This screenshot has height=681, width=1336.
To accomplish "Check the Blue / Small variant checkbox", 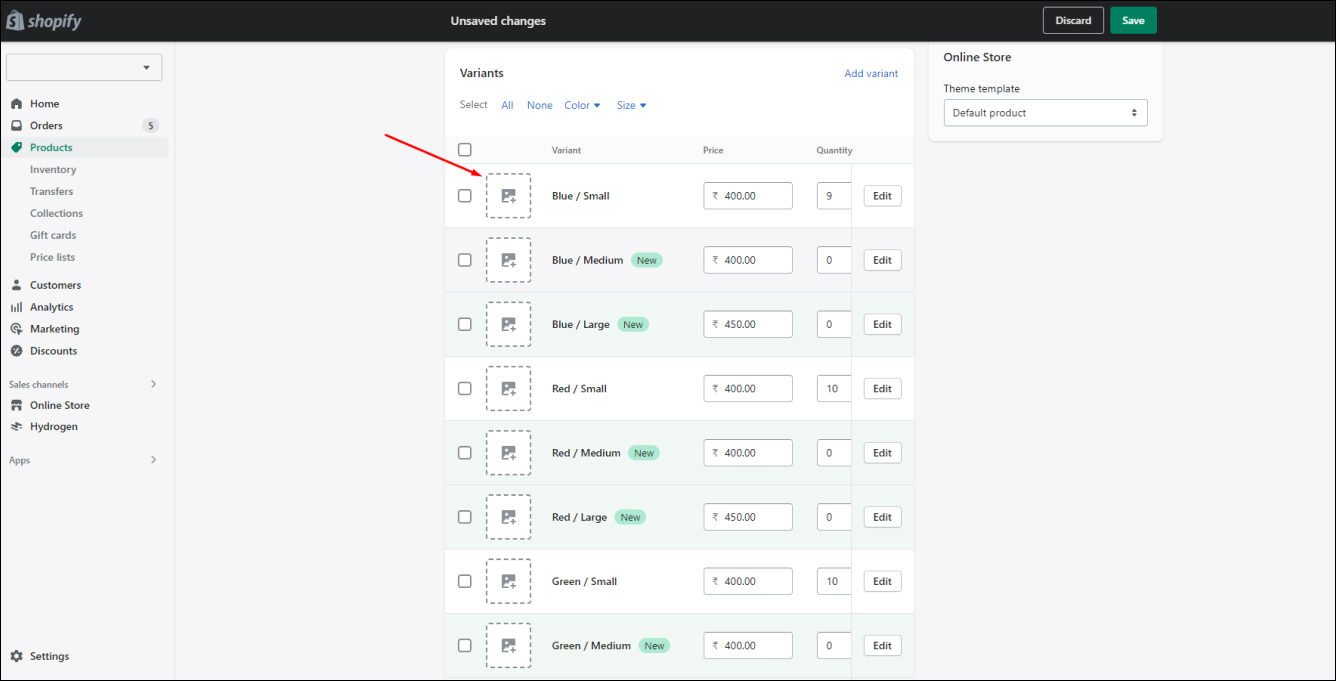I will tap(465, 196).
